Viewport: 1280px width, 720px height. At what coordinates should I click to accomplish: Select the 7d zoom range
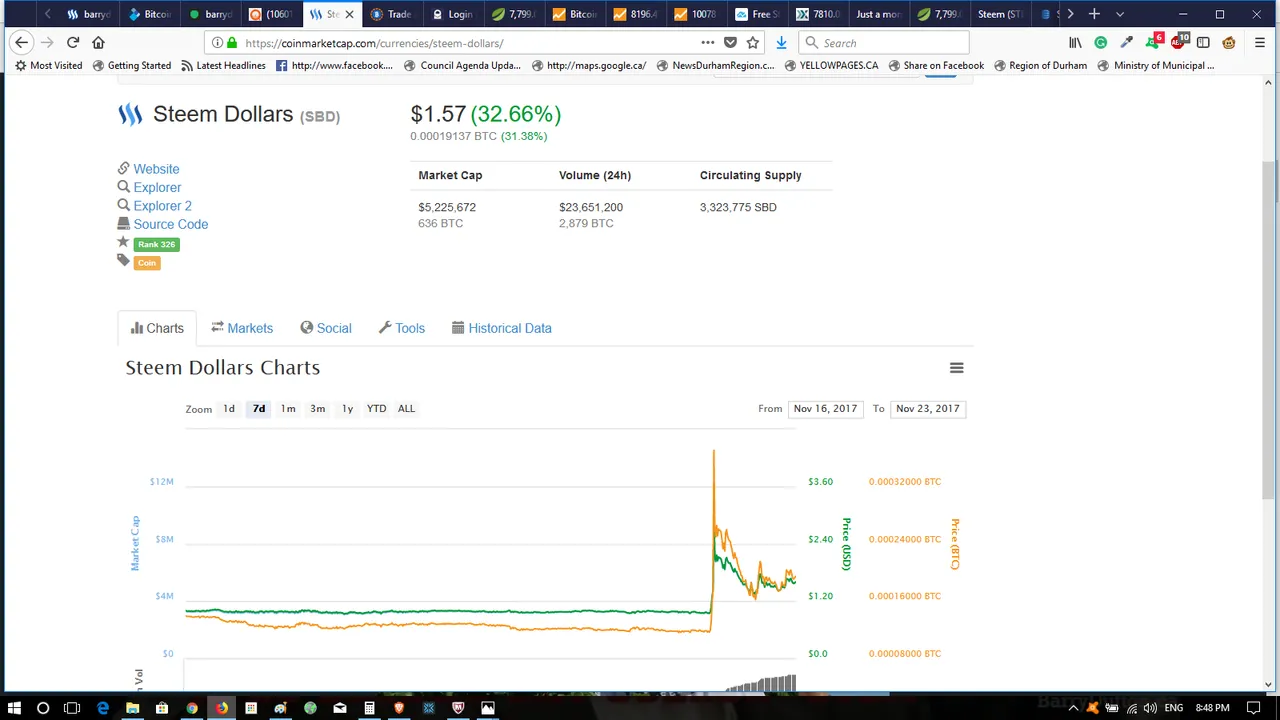click(x=259, y=408)
